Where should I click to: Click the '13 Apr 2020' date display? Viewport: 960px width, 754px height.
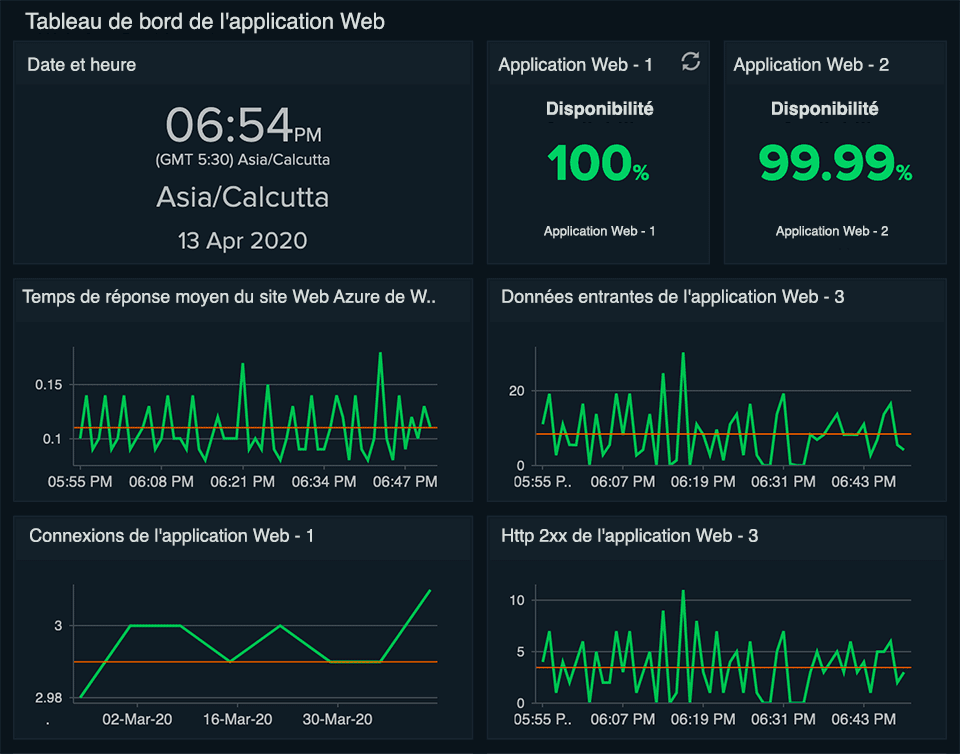[x=242, y=240]
